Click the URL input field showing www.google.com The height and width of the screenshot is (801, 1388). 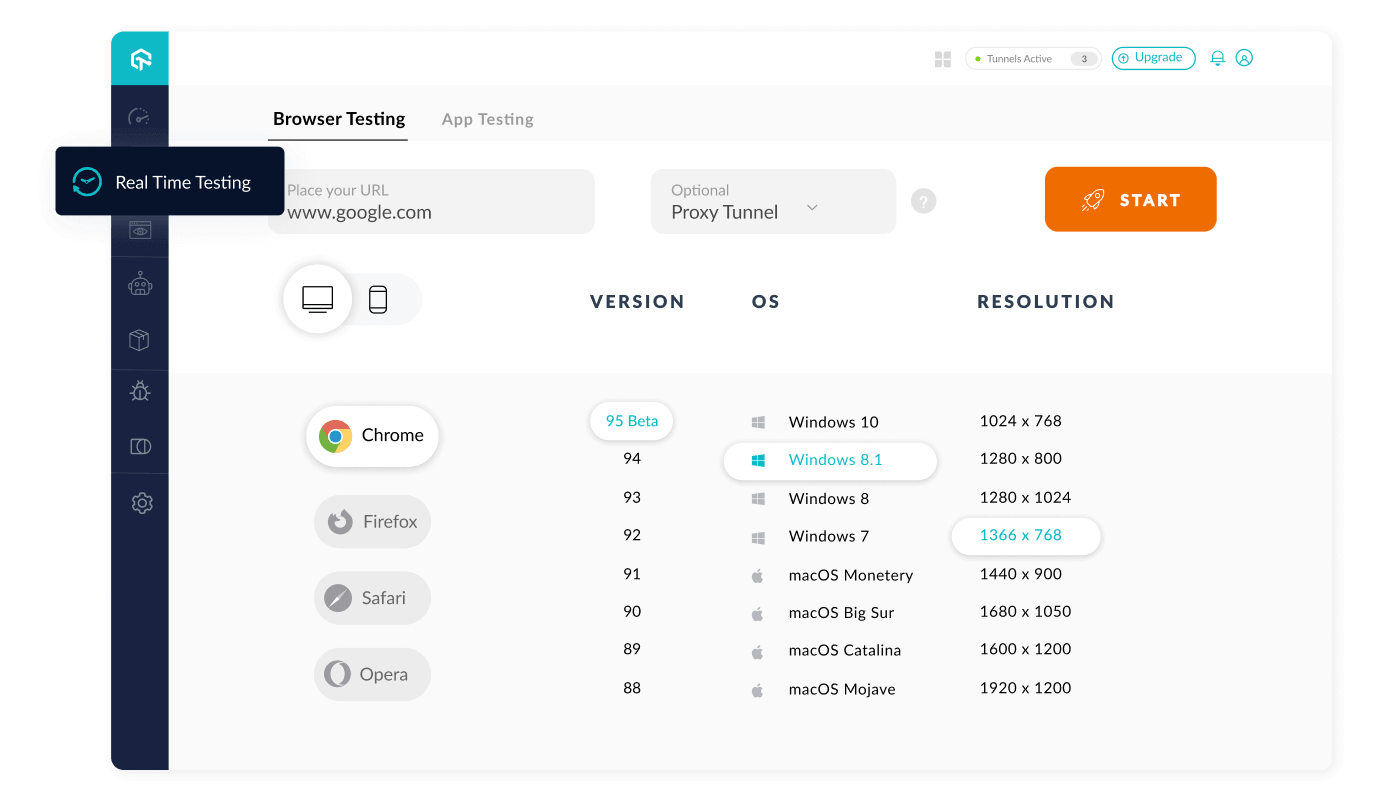tap(430, 201)
